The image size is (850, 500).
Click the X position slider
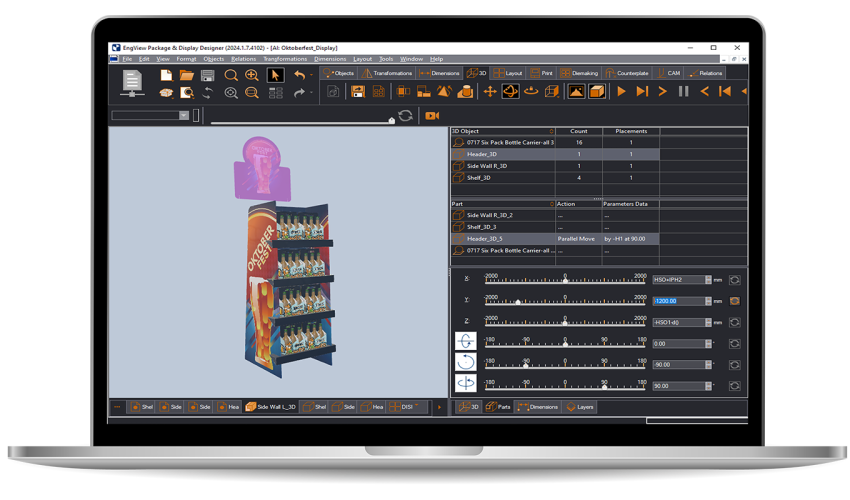click(x=565, y=278)
